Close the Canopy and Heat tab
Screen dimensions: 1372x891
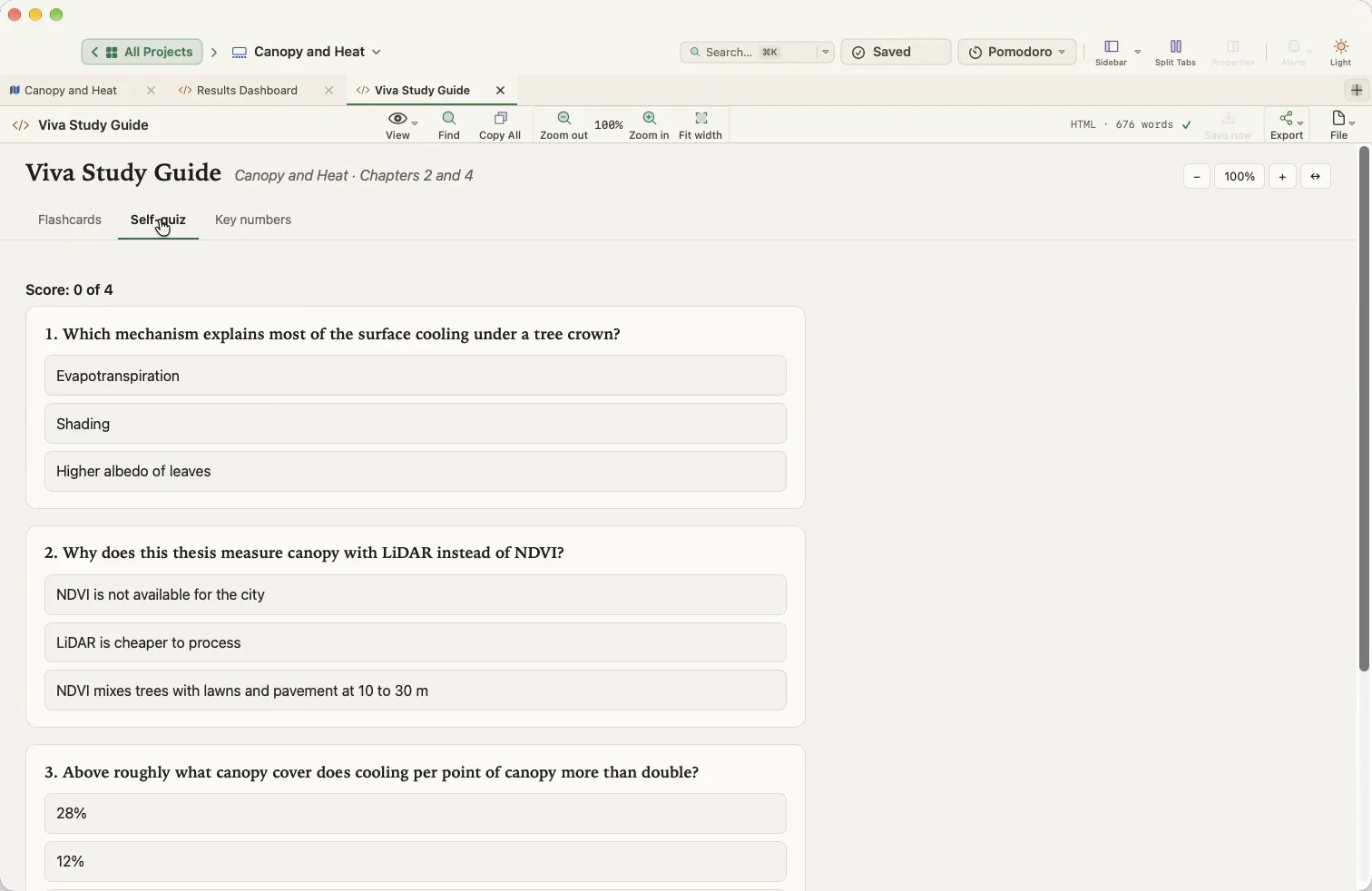151,91
